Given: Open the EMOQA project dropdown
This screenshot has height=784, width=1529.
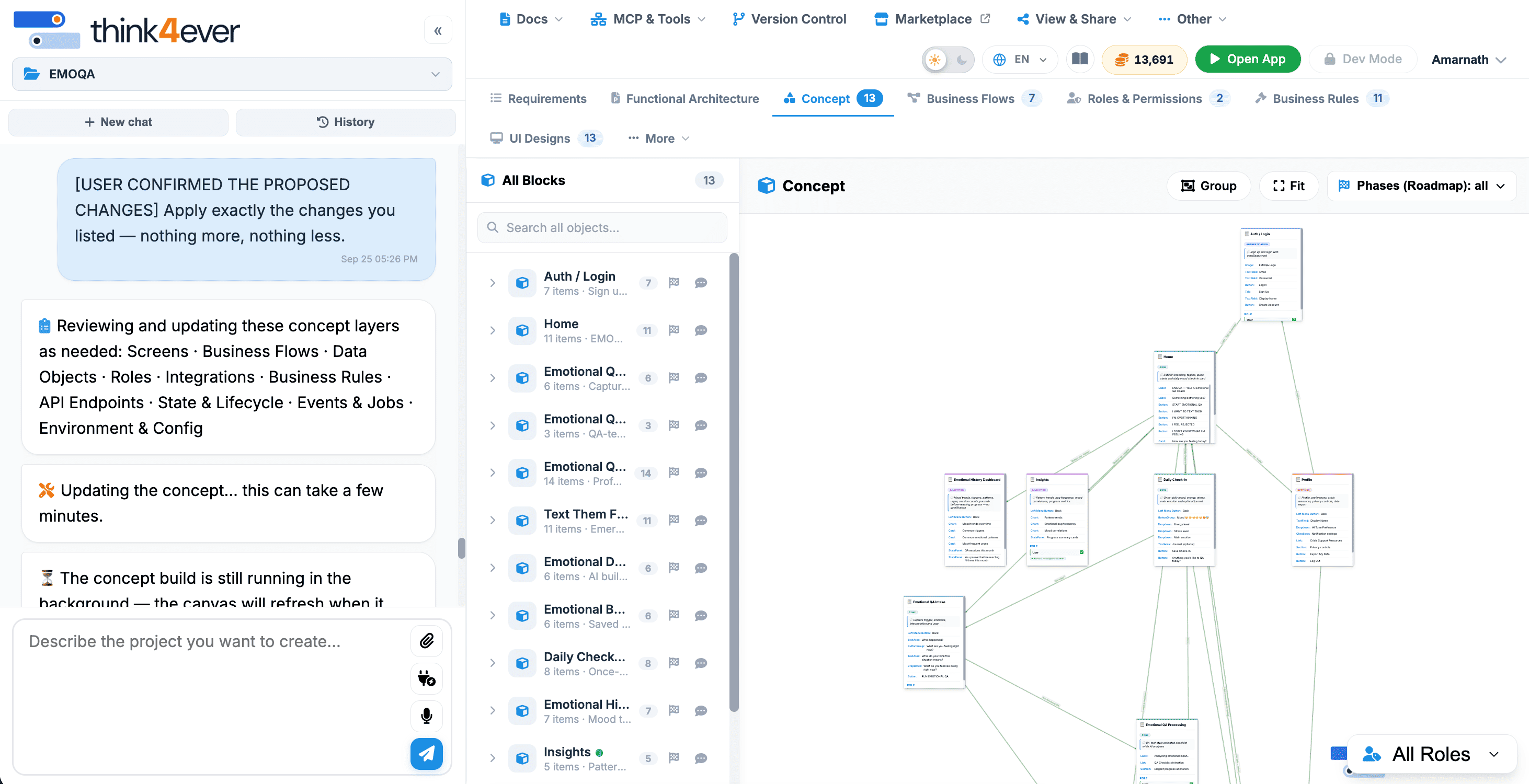Looking at the screenshot, I should pos(232,74).
